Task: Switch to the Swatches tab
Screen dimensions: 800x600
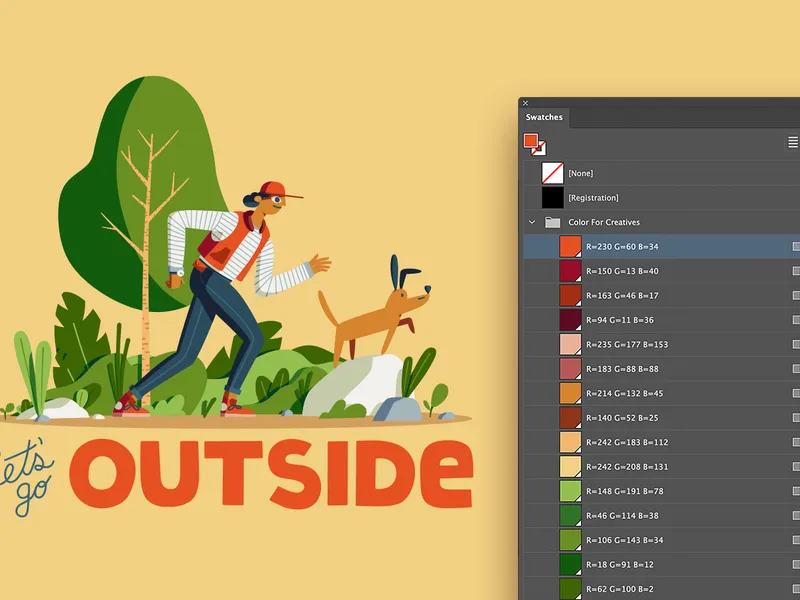Action: 544,117
